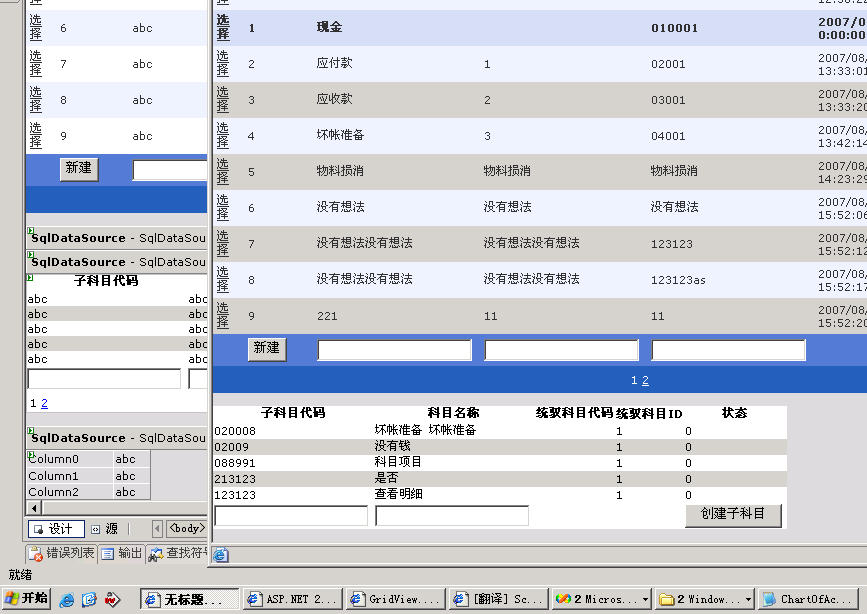Click the tag navigator left arrow before <body>
Image resolution: width=867 pixels, height=614 pixels.
[157, 529]
